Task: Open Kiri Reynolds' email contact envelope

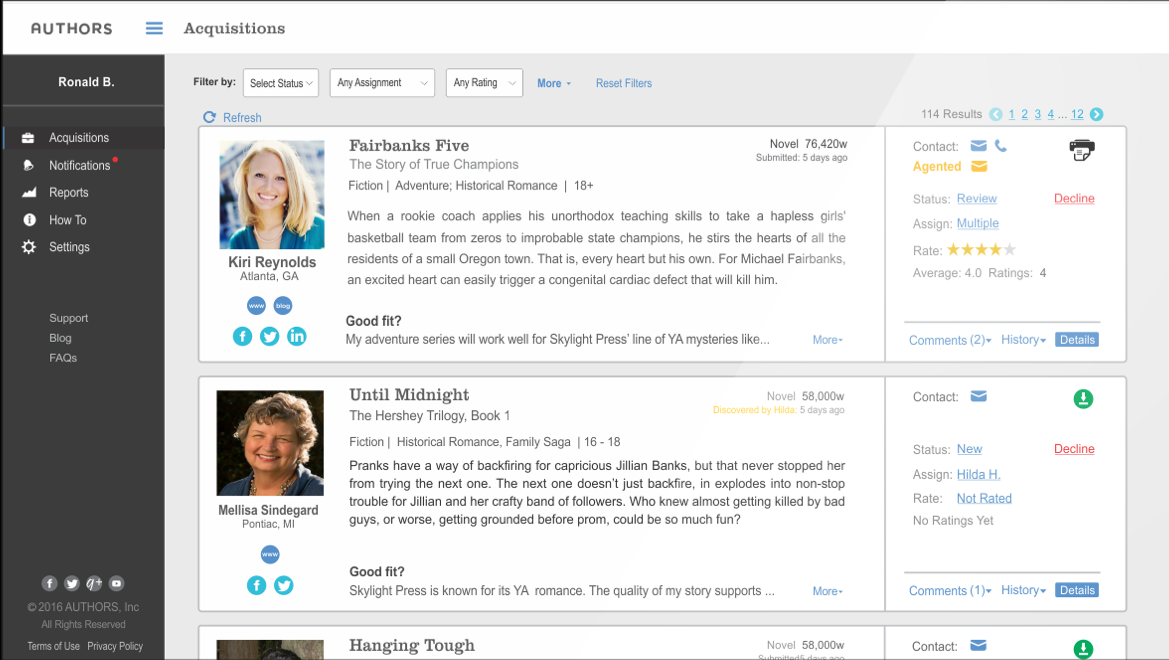Action: (x=979, y=145)
